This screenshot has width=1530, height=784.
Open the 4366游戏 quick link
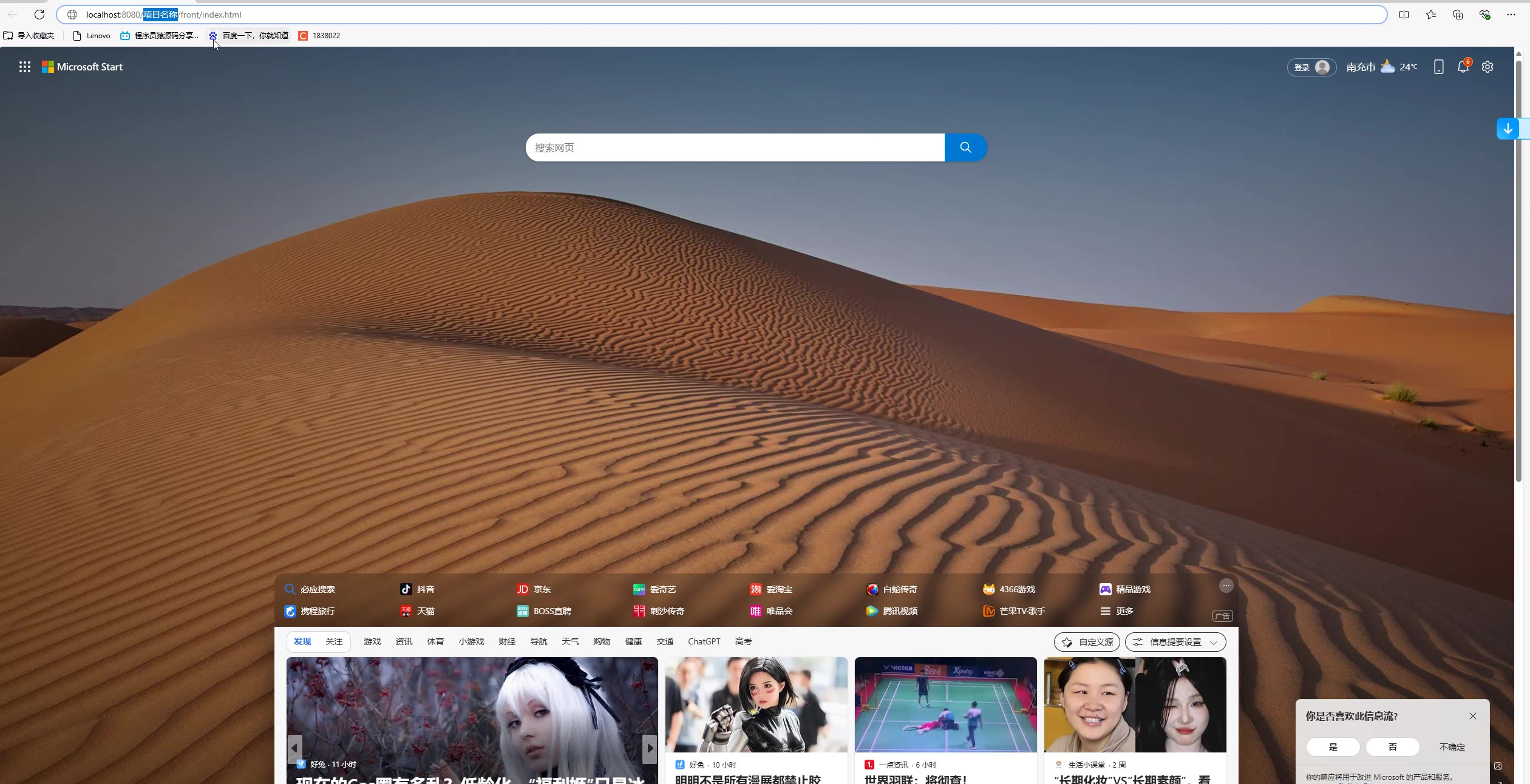click(1009, 589)
